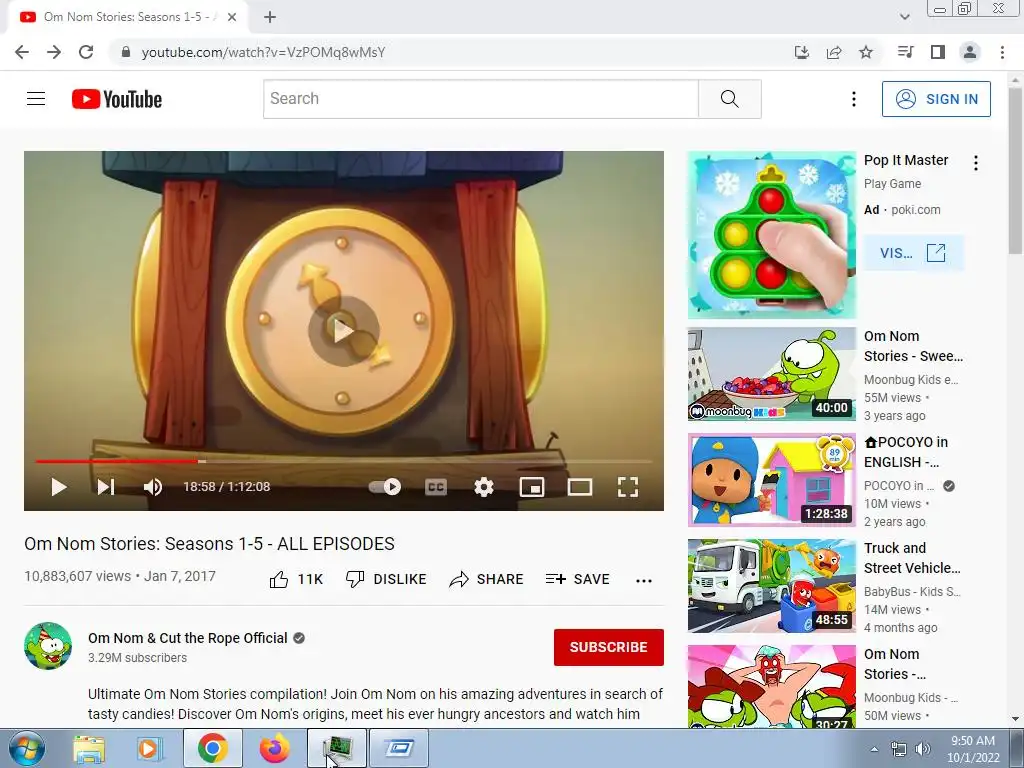The width and height of the screenshot is (1024, 768).
Task: Click the search magnifier button
Action: pyautogui.click(x=729, y=99)
